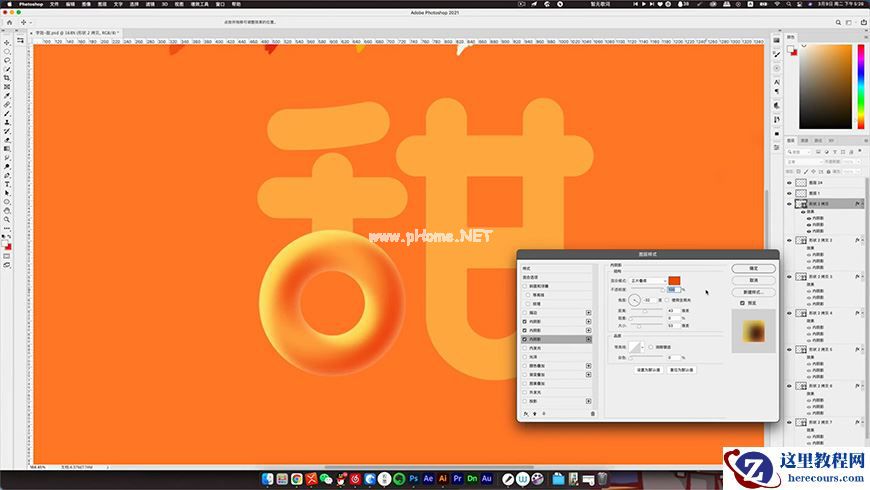
Task: Toggle the 使用全局光 checkbox
Action: 667,300
